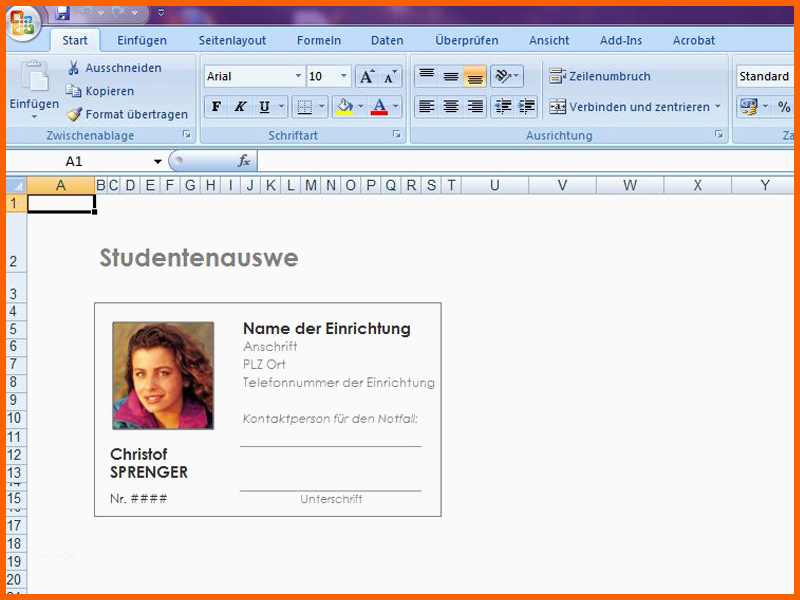Image resolution: width=800 pixels, height=600 pixels.
Task: Toggle bold F formatting
Action: pyautogui.click(x=216, y=107)
